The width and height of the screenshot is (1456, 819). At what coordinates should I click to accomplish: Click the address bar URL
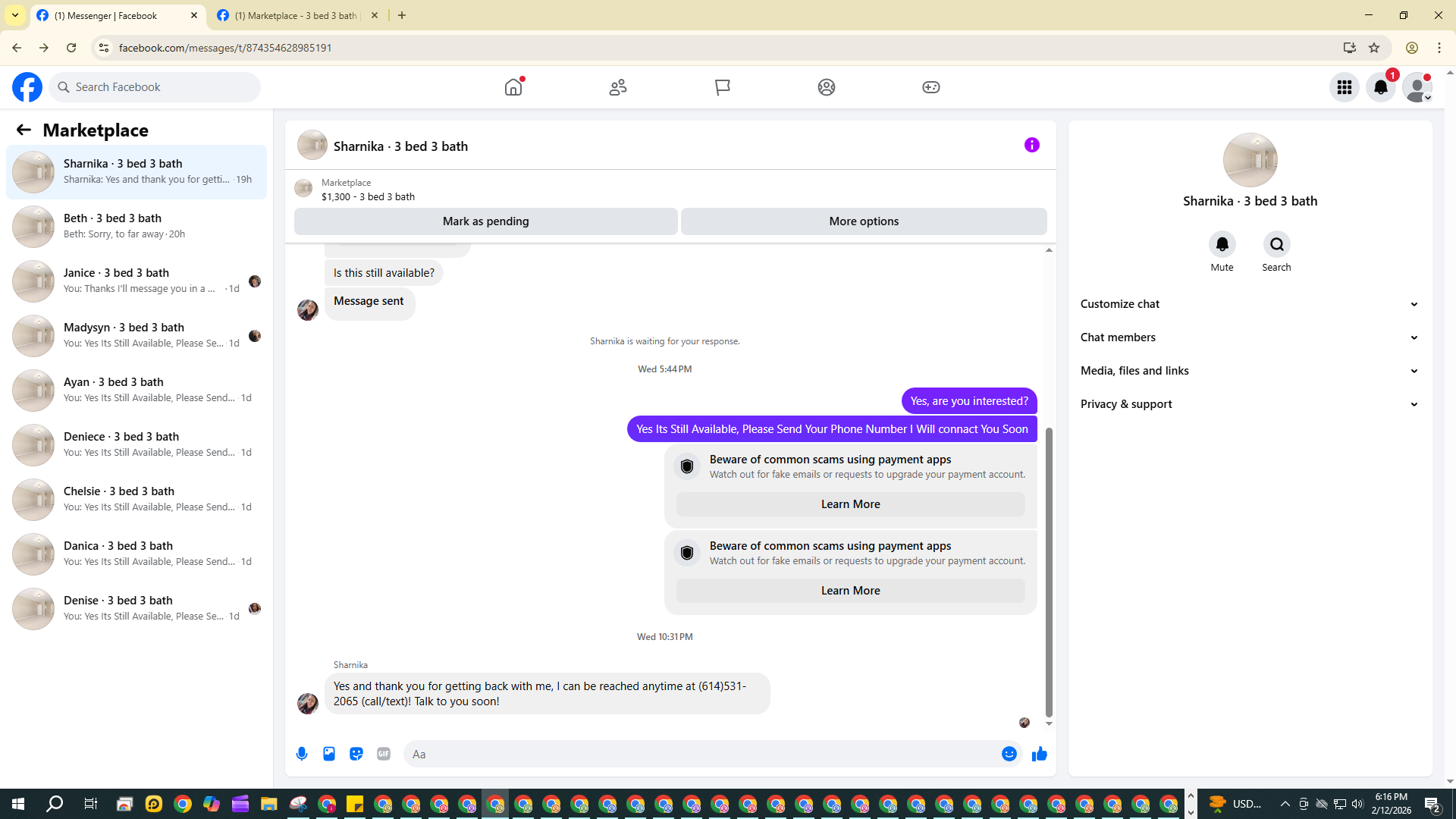click(x=225, y=48)
